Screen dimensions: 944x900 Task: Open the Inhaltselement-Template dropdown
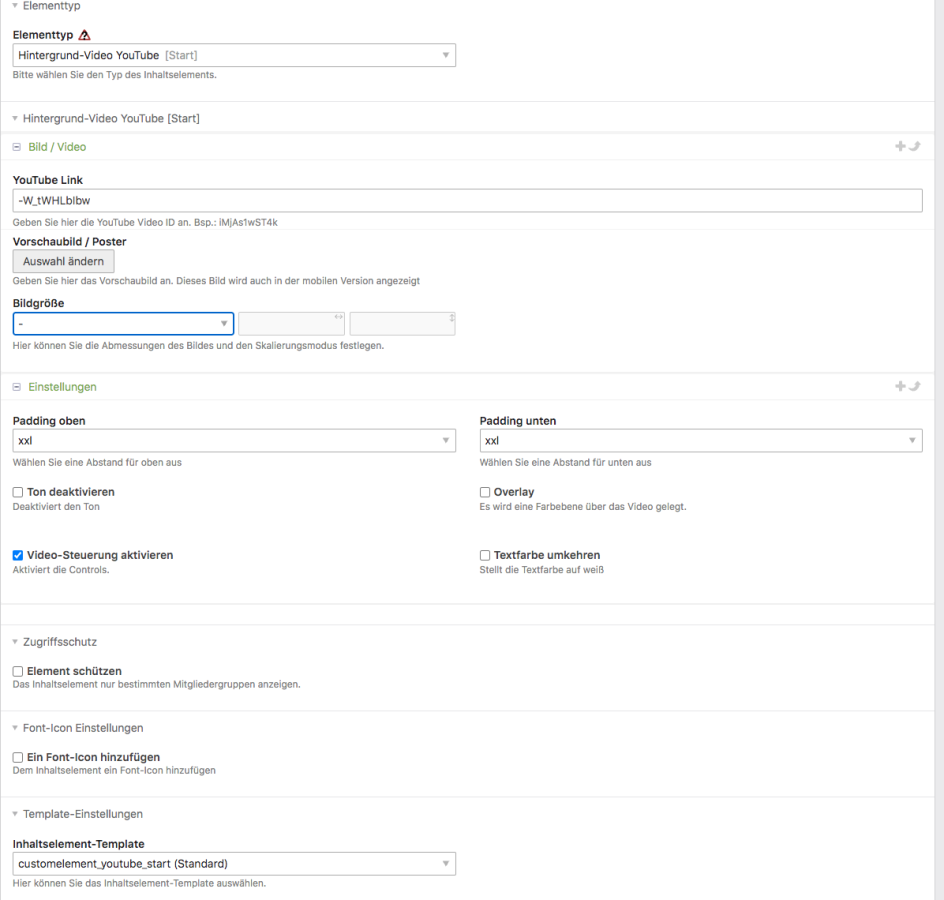point(235,863)
